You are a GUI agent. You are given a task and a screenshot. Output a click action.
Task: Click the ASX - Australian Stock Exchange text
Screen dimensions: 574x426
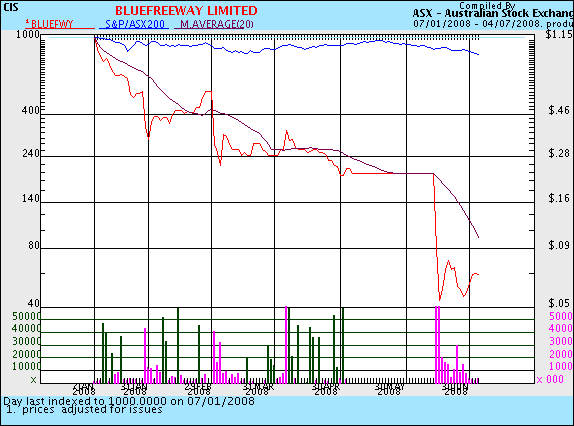(x=493, y=14)
